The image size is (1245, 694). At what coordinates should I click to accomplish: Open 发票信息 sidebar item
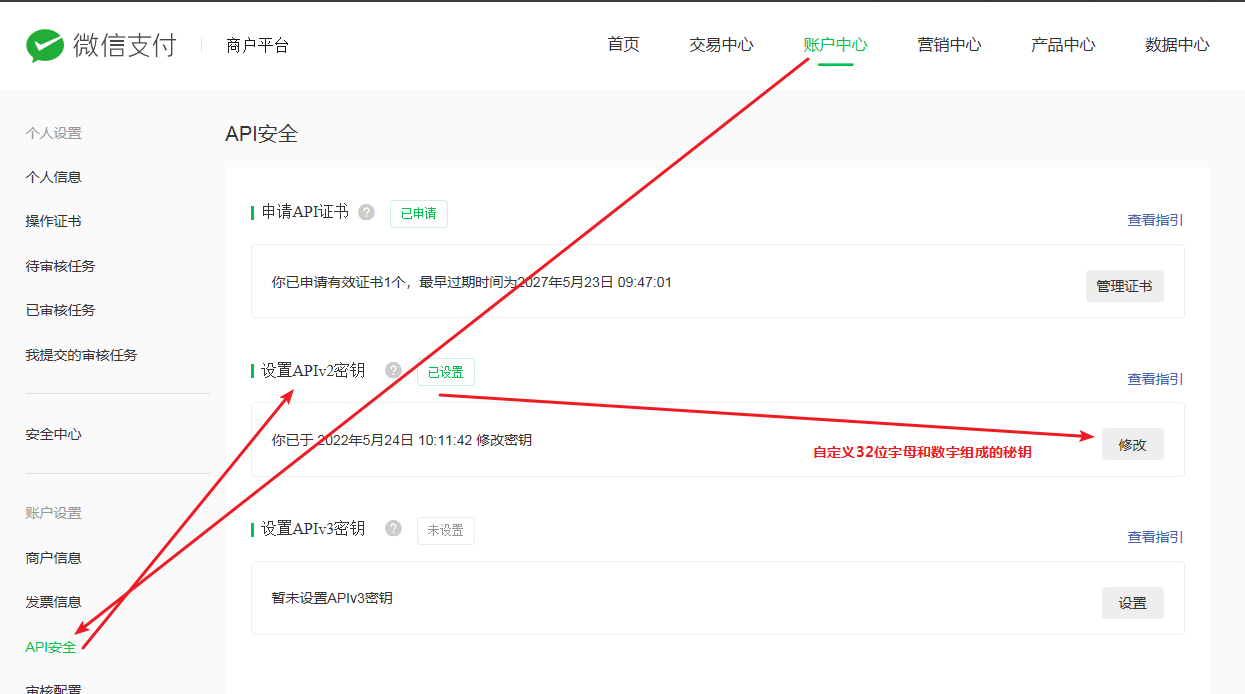pyautogui.click(x=53, y=602)
